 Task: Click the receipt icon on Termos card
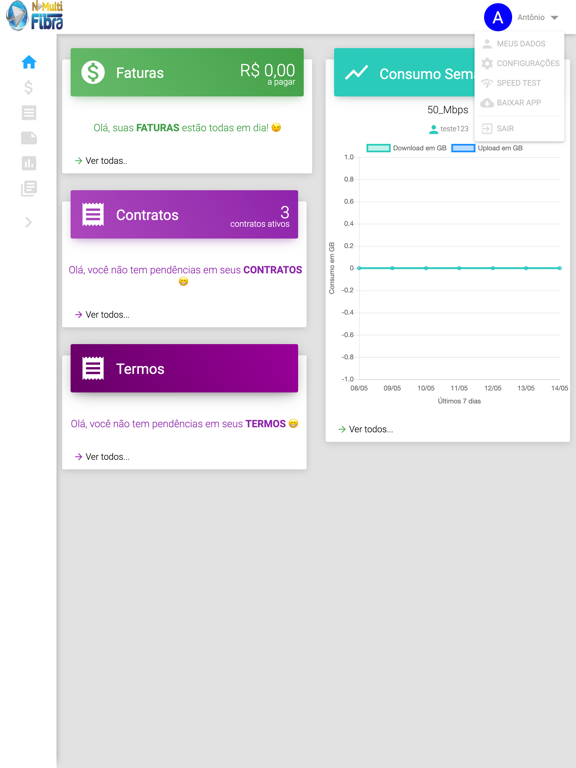[x=93, y=368]
